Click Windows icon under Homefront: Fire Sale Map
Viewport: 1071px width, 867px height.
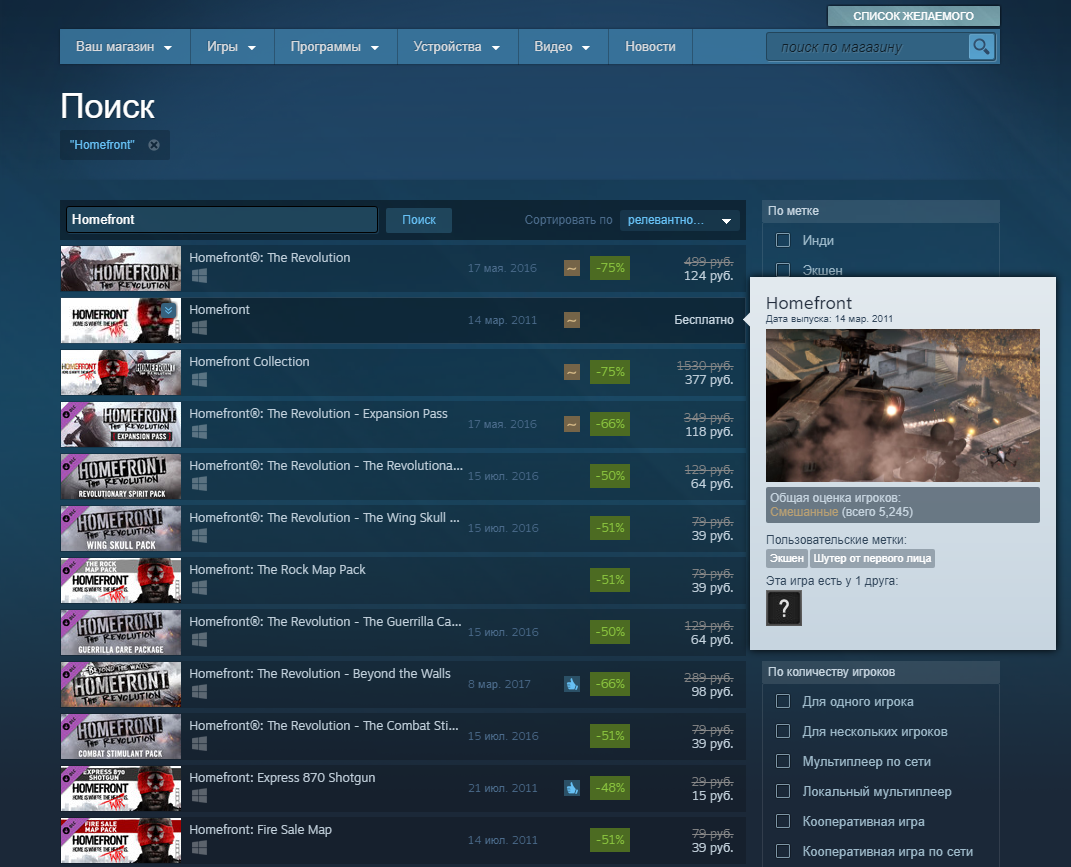[199, 847]
